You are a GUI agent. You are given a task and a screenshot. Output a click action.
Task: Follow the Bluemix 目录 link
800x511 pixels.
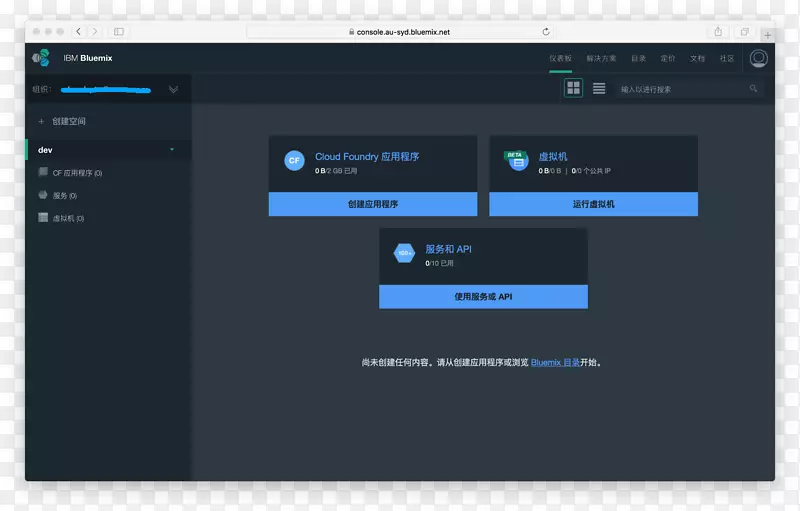tap(555, 363)
